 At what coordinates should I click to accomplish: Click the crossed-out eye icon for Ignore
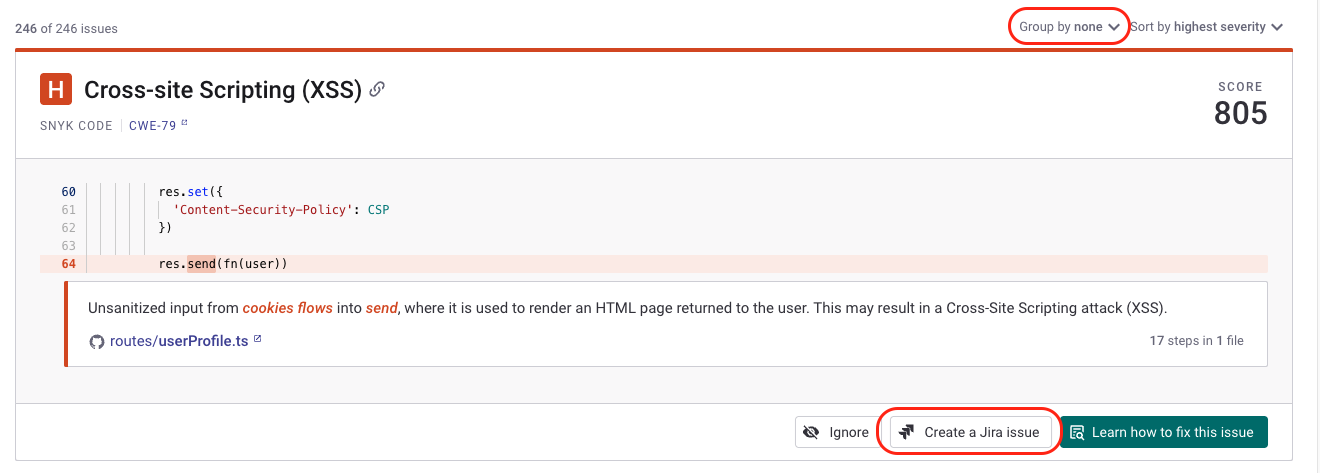coord(812,433)
